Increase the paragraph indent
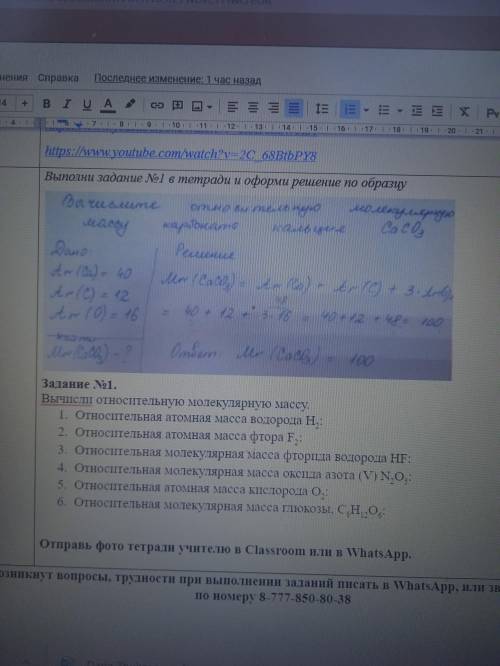This screenshot has width=500, height=666. click(437, 111)
